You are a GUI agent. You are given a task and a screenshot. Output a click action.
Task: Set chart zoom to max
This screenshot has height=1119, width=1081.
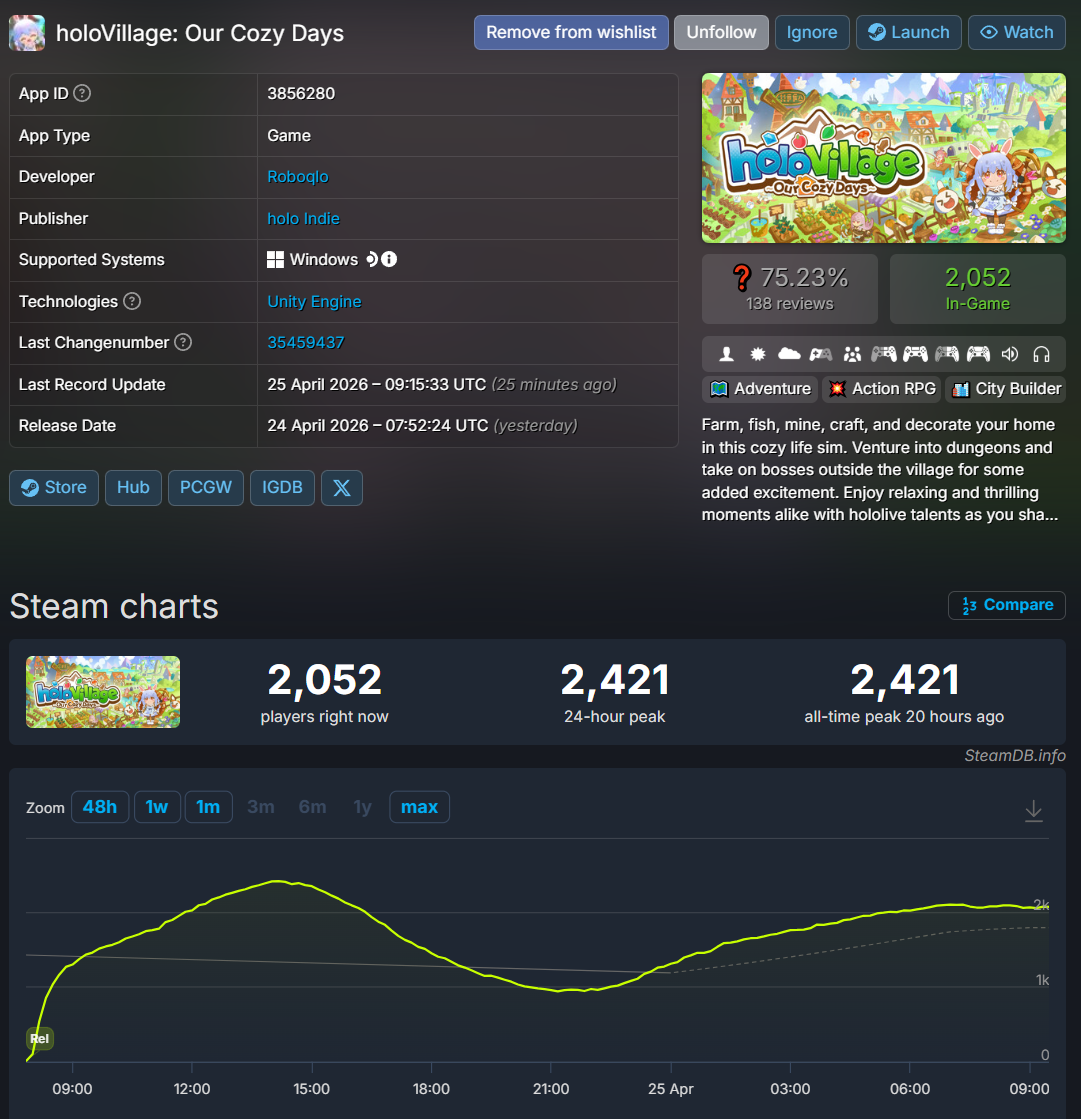[420, 807]
